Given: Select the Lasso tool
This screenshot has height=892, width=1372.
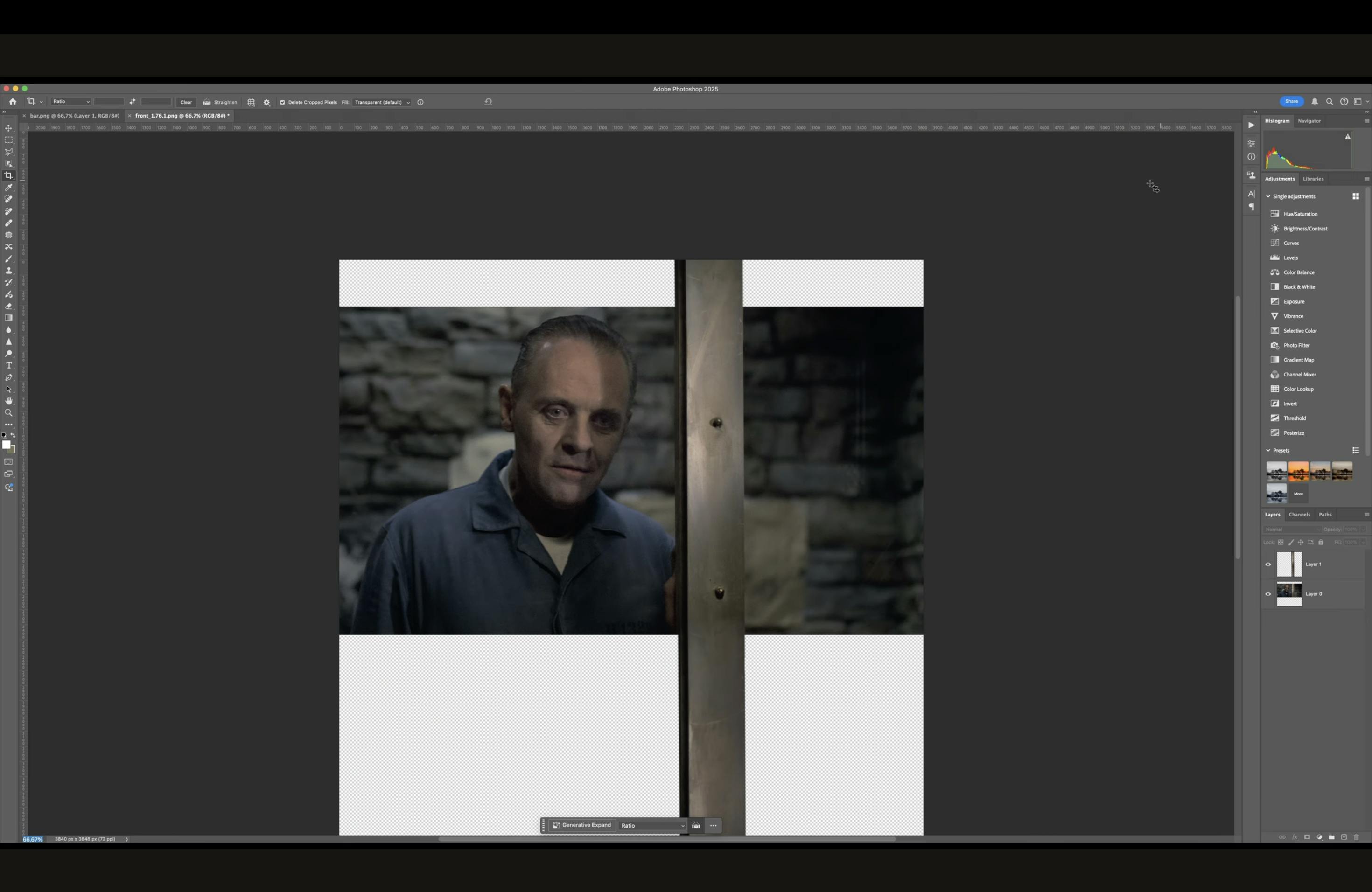Looking at the screenshot, I should [9, 152].
